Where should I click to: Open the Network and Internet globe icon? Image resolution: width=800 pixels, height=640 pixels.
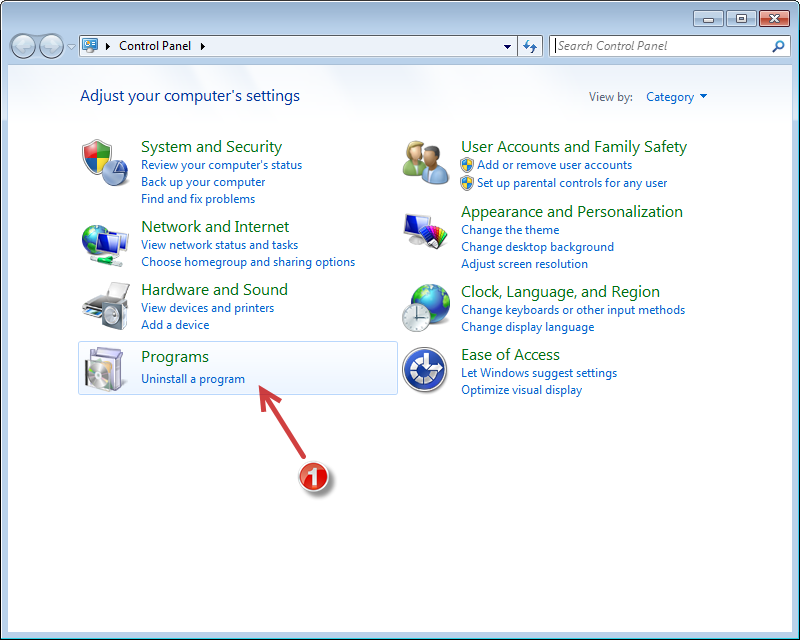click(x=105, y=244)
